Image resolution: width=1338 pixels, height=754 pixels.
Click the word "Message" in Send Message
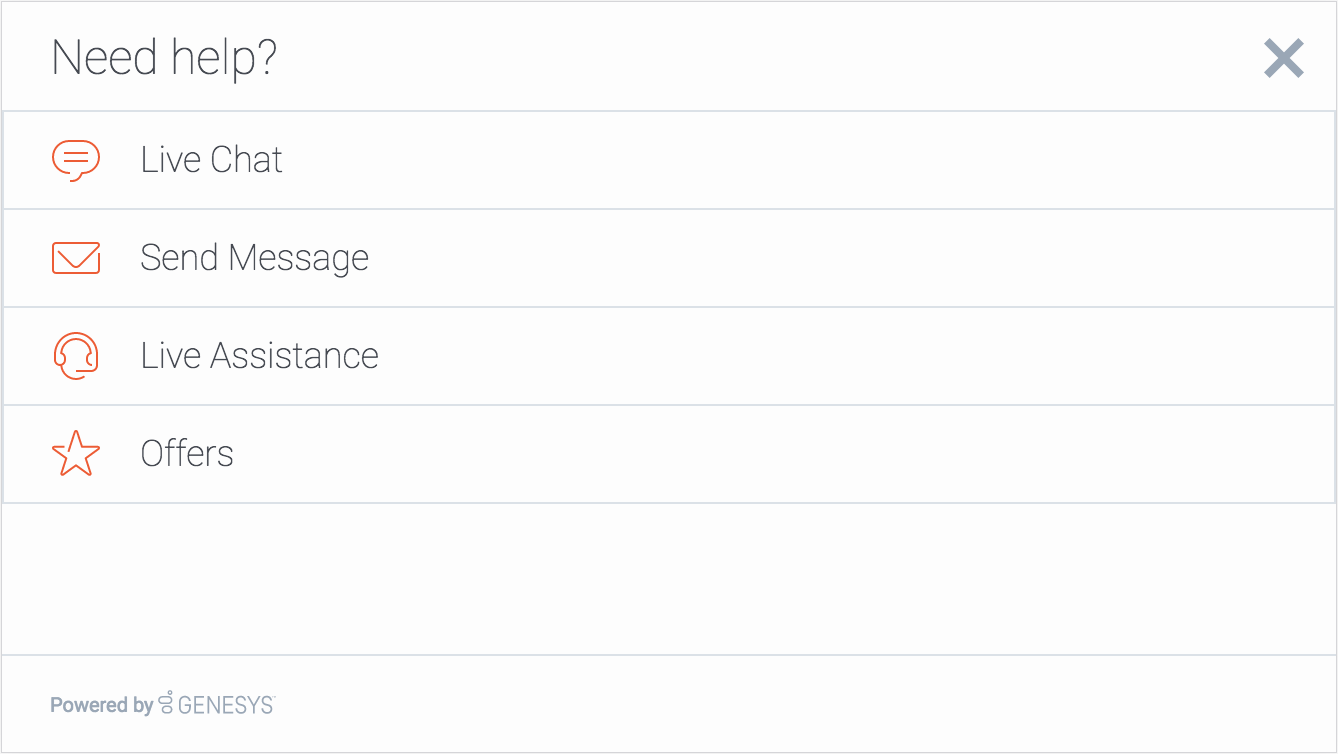(298, 258)
